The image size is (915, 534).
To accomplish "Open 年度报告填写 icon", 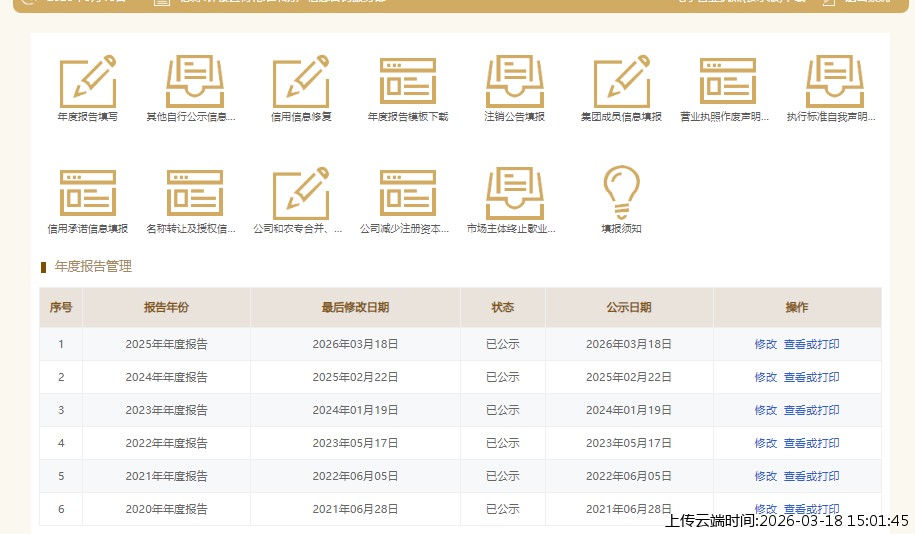I will (87, 82).
